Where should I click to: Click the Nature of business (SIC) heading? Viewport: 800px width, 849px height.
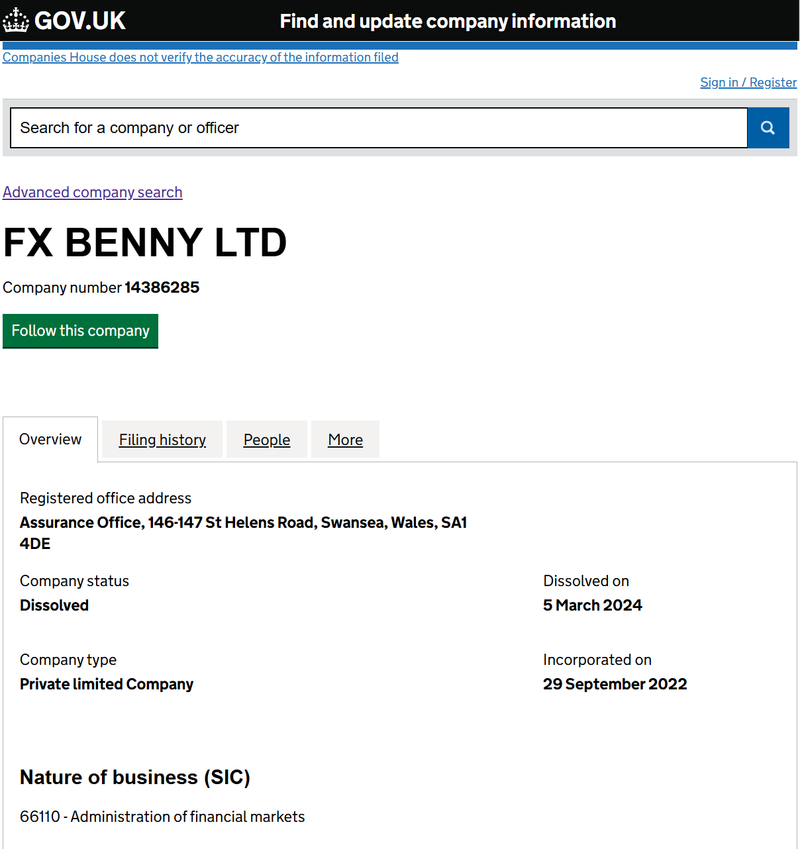coord(135,778)
